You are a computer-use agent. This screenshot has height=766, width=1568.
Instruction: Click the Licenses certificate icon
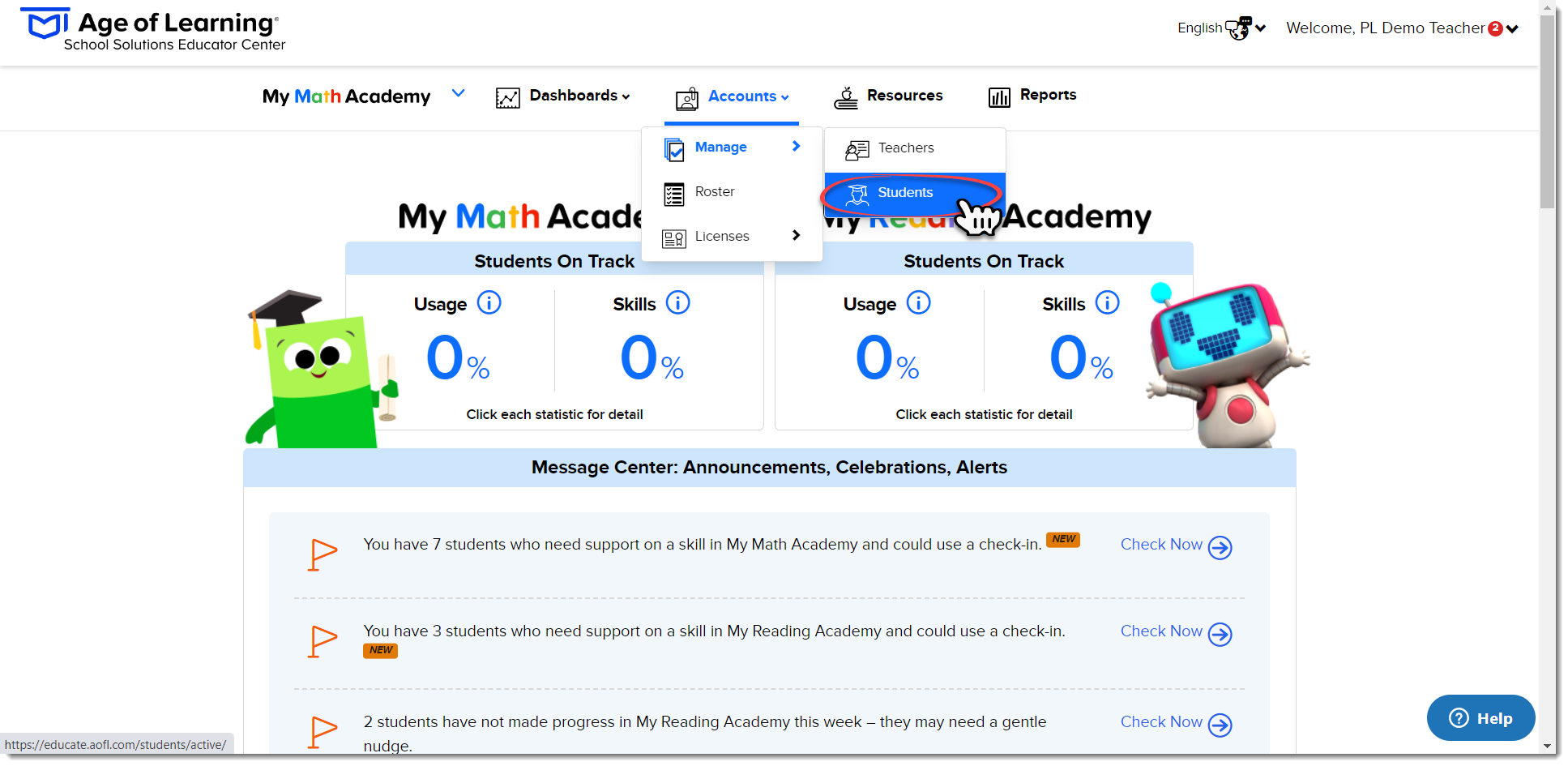(674, 238)
